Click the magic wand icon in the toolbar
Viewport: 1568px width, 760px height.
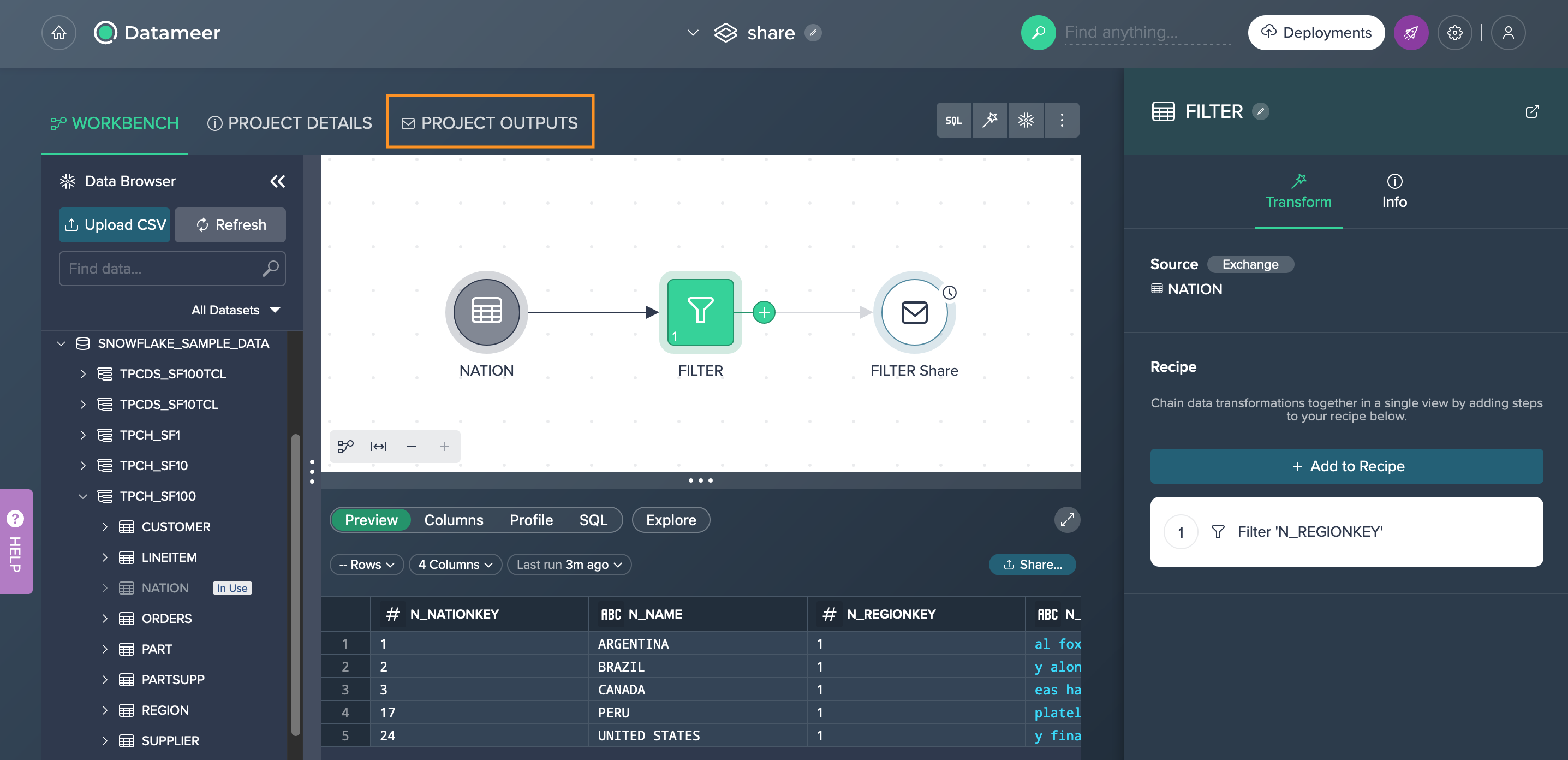click(989, 120)
